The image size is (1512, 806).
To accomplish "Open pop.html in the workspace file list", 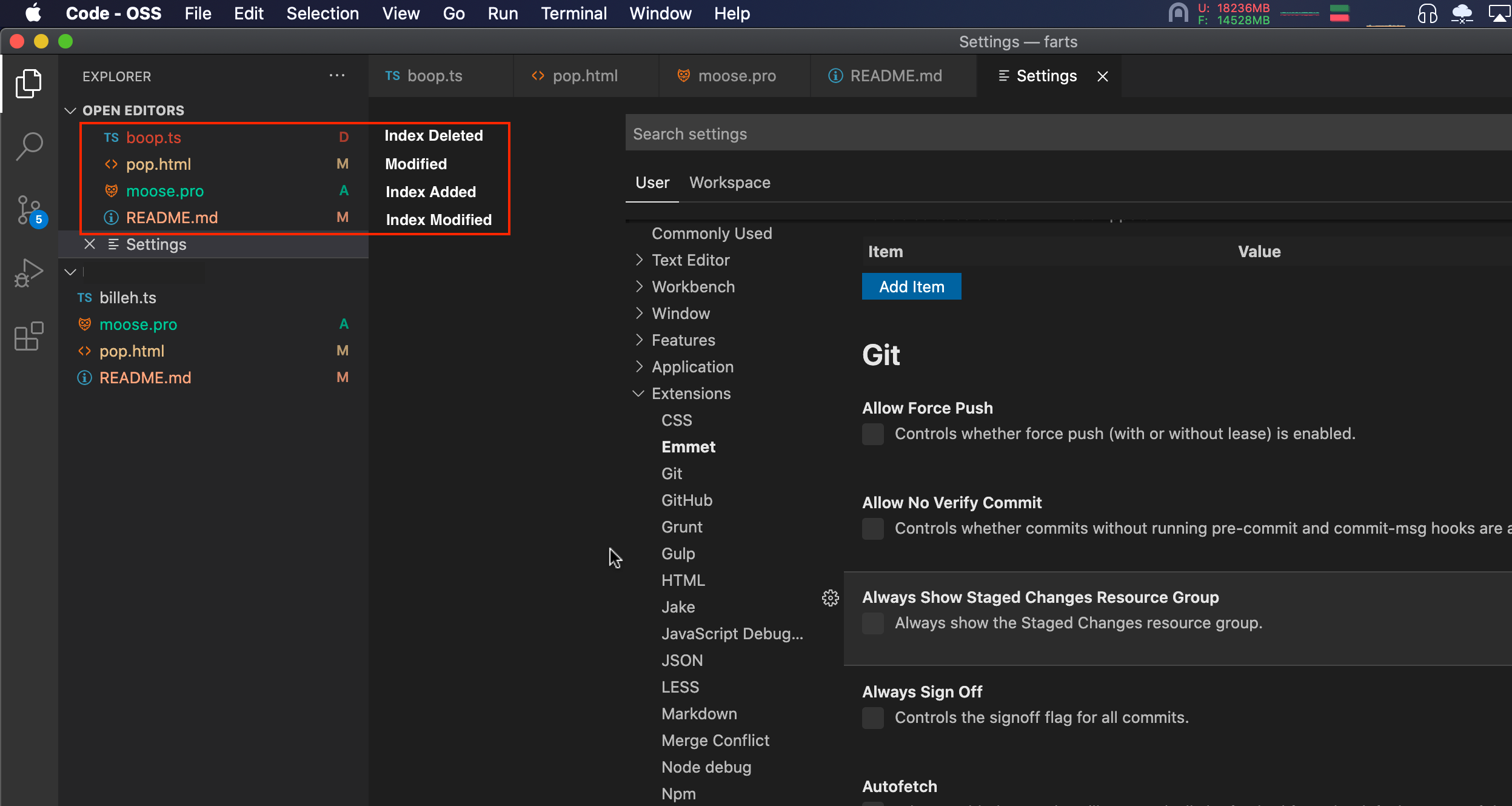I will coord(213,351).
